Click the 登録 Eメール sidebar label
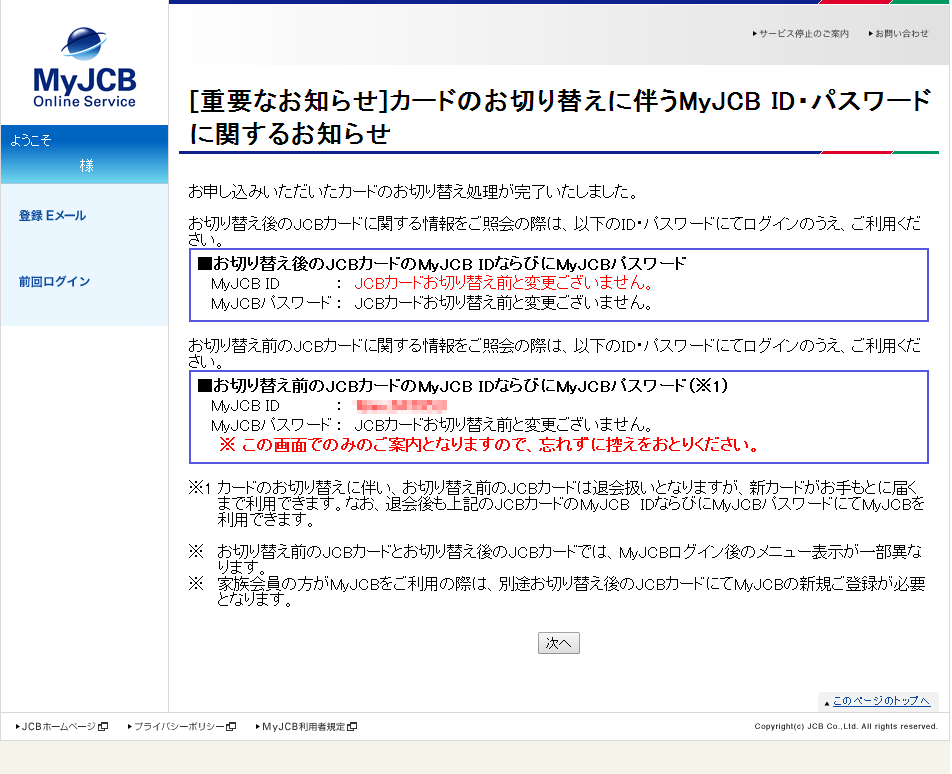 click(x=52, y=216)
